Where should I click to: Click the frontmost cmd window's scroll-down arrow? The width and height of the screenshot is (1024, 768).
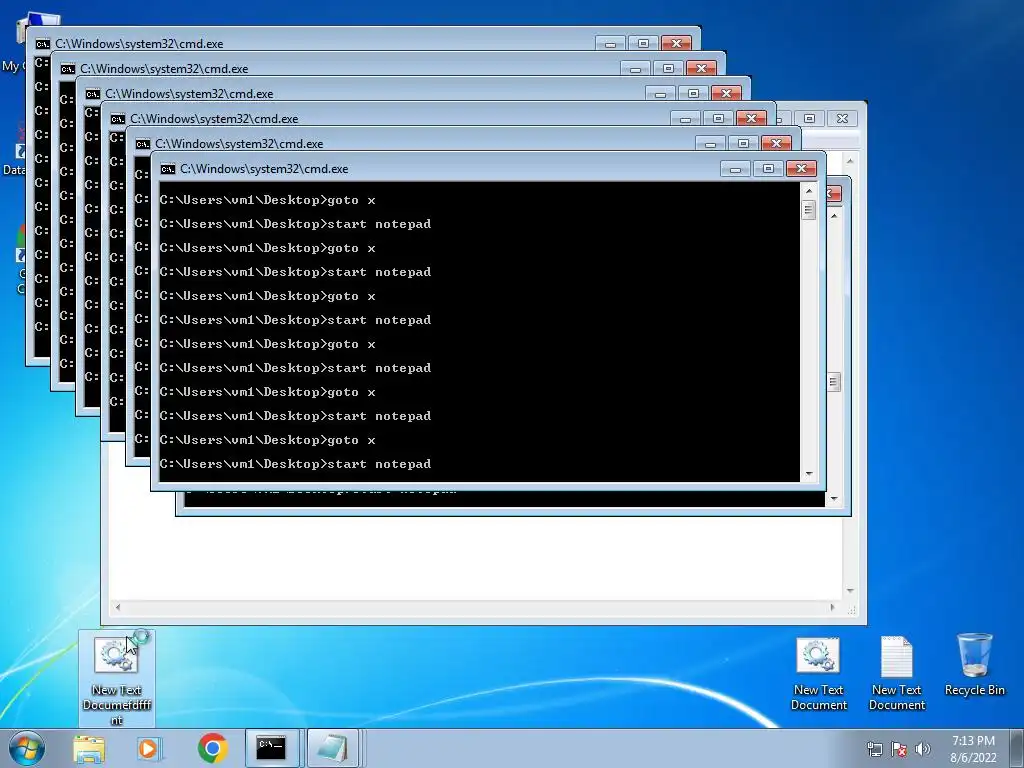(x=808, y=474)
